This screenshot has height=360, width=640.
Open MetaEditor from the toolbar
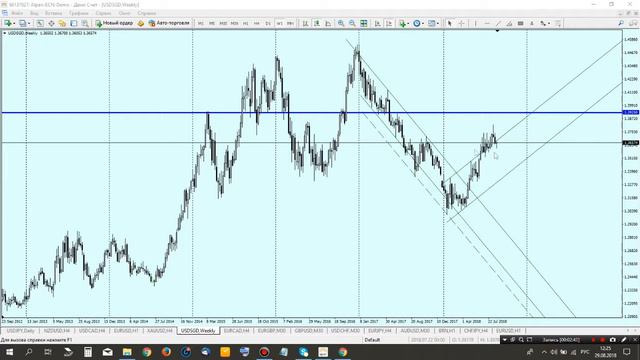coord(140,23)
